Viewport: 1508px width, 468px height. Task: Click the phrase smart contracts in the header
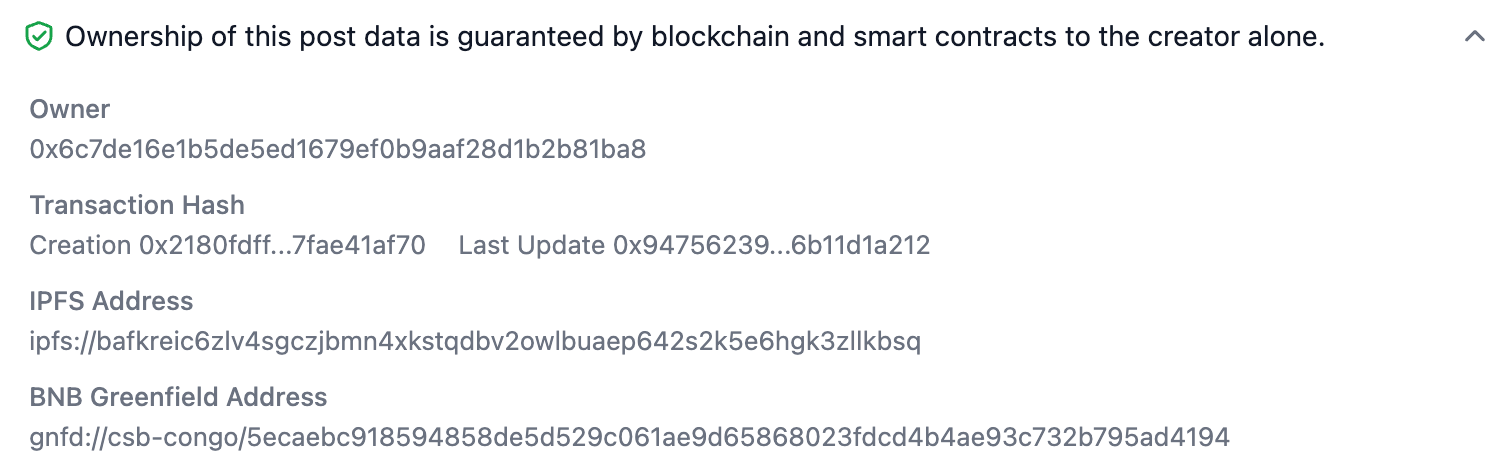pos(926,38)
